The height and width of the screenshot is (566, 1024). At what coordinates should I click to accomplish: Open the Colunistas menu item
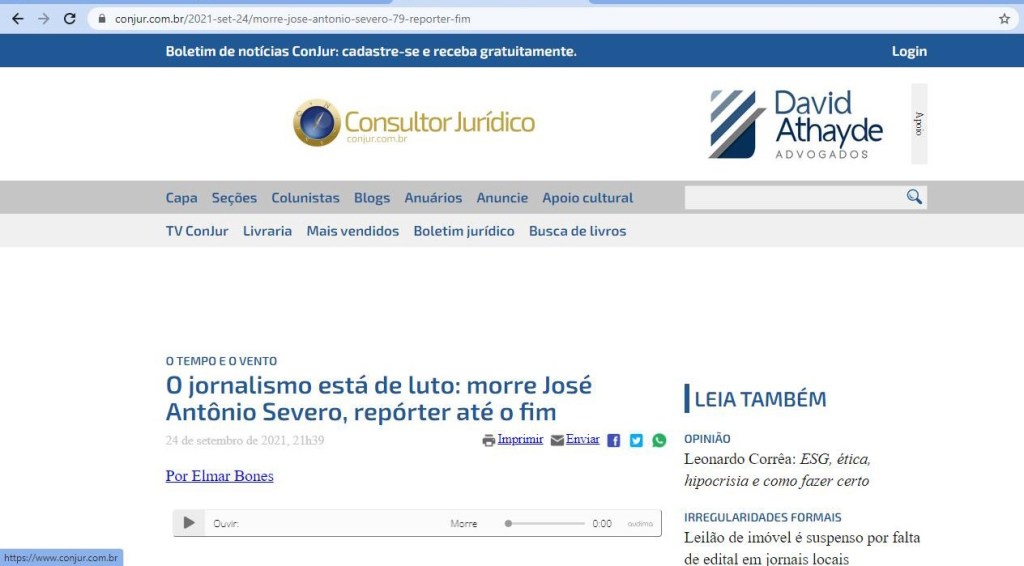pyautogui.click(x=305, y=198)
